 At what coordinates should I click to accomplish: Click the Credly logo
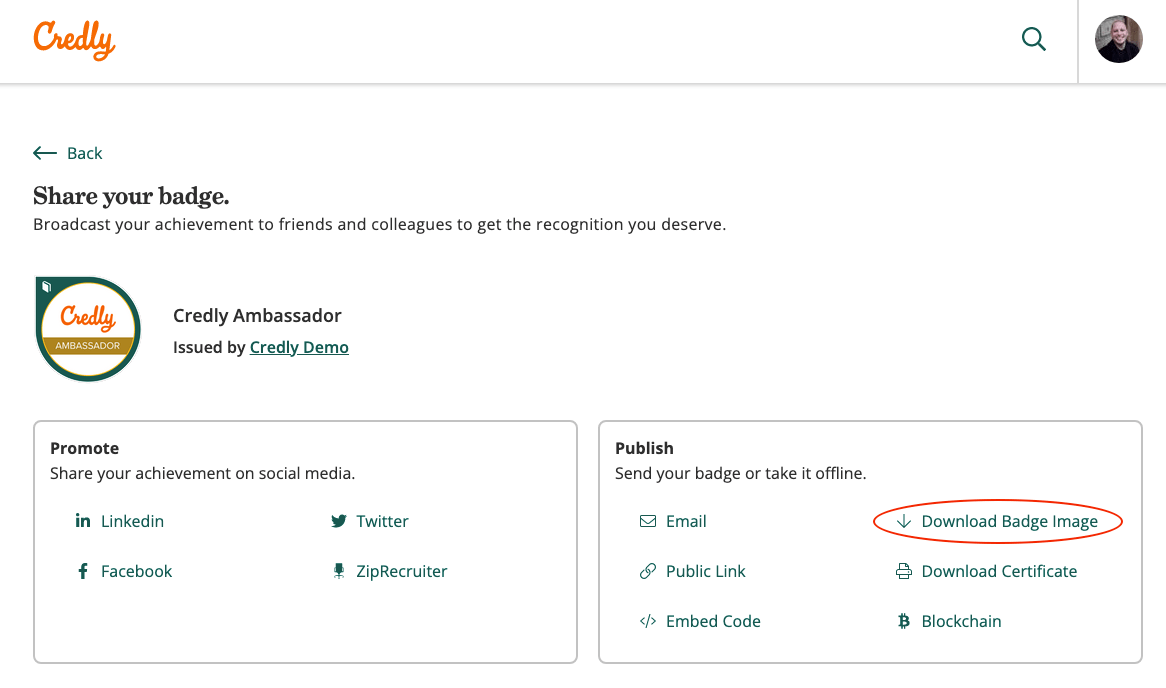pos(73,41)
